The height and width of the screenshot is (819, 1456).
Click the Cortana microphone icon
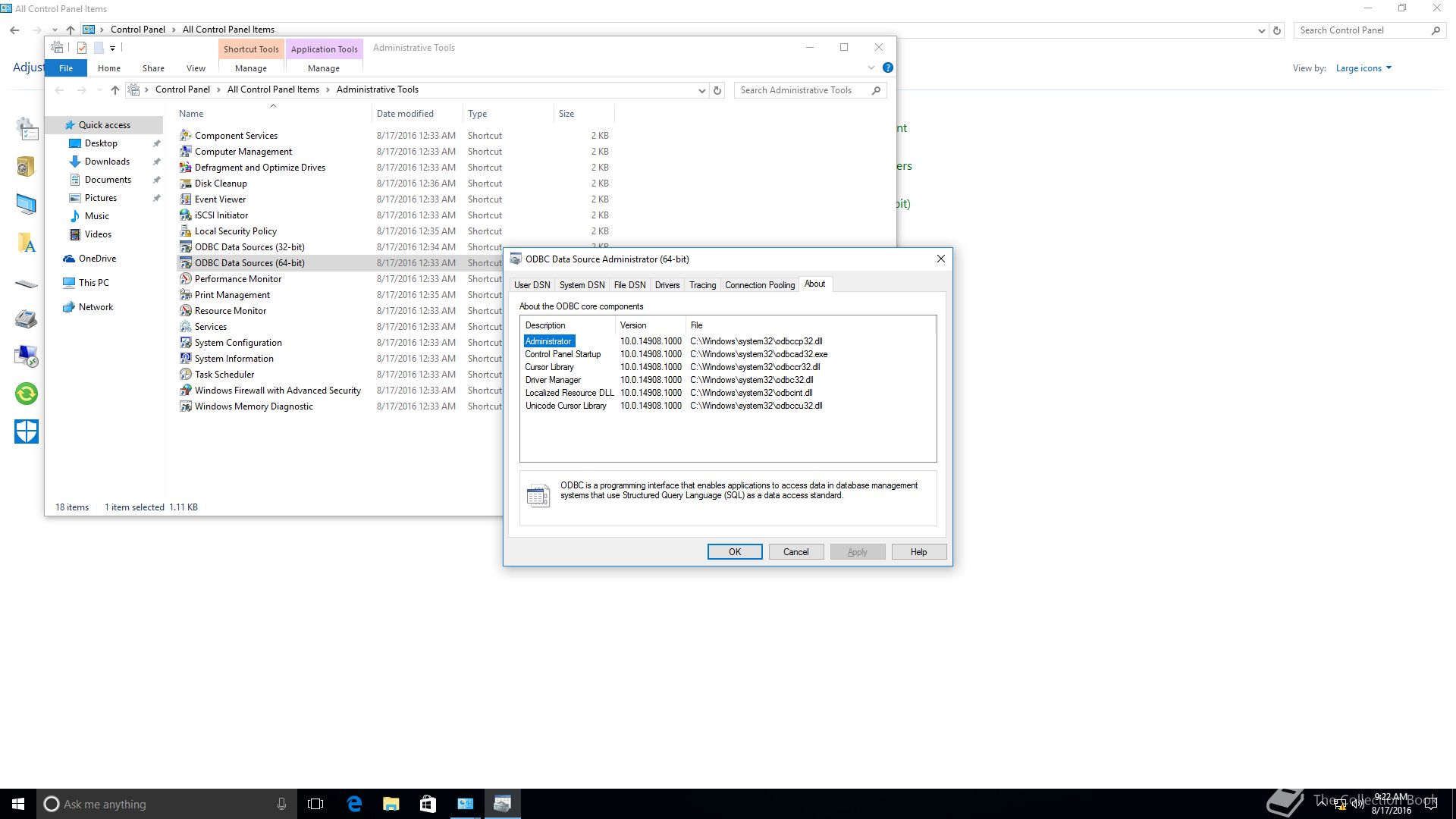click(x=281, y=804)
